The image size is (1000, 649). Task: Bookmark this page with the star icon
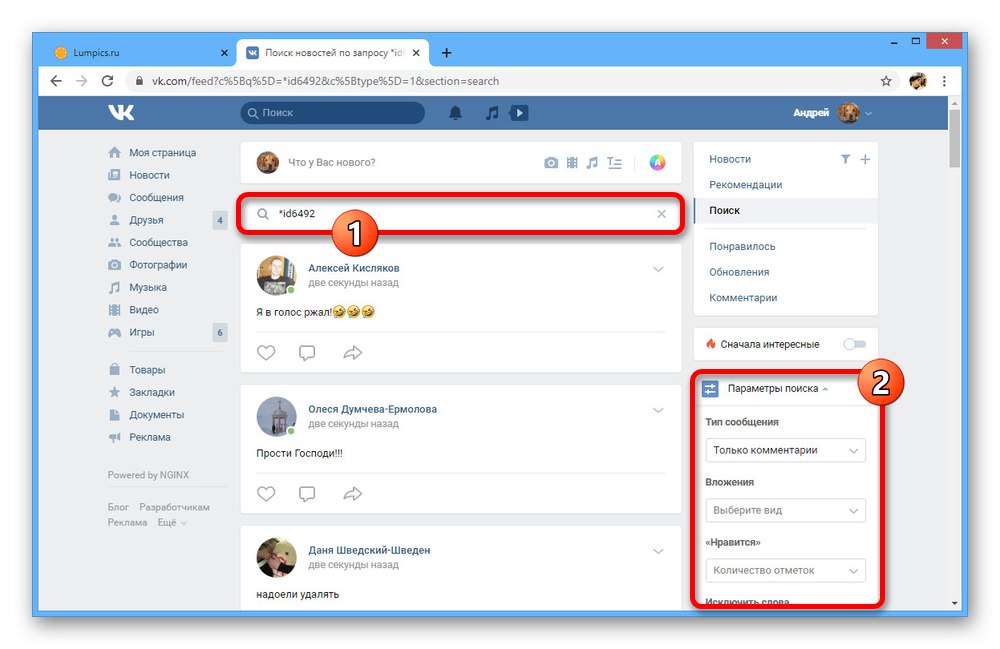pos(886,81)
